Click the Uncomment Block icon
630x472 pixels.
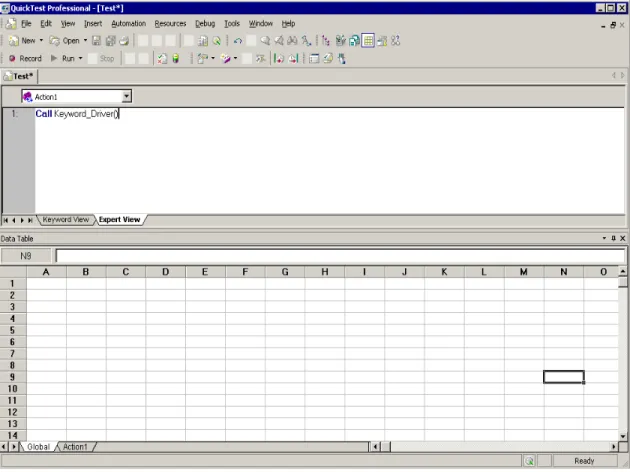coord(279,41)
